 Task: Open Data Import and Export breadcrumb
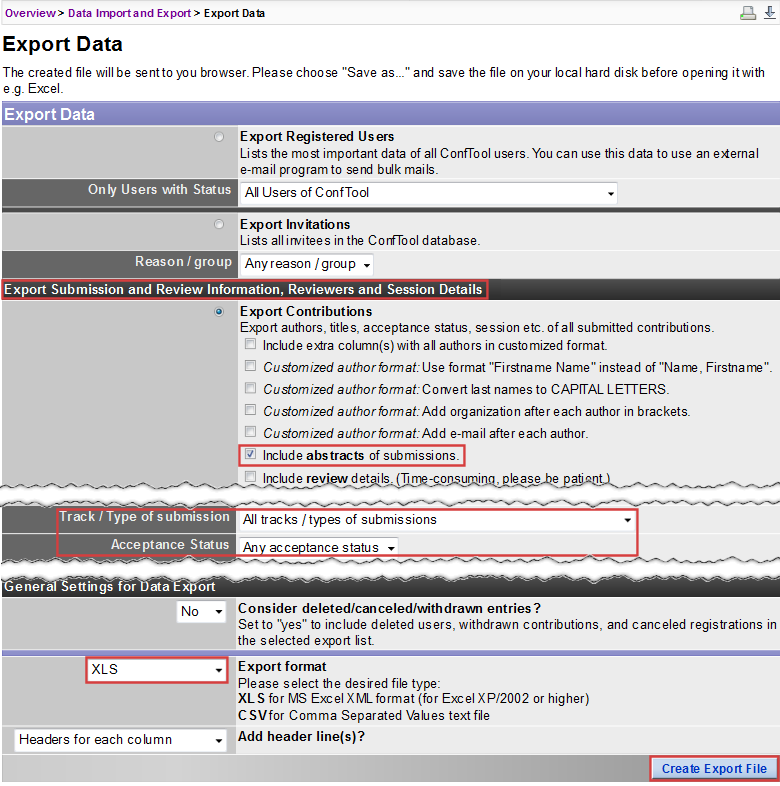(x=129, y=13)
